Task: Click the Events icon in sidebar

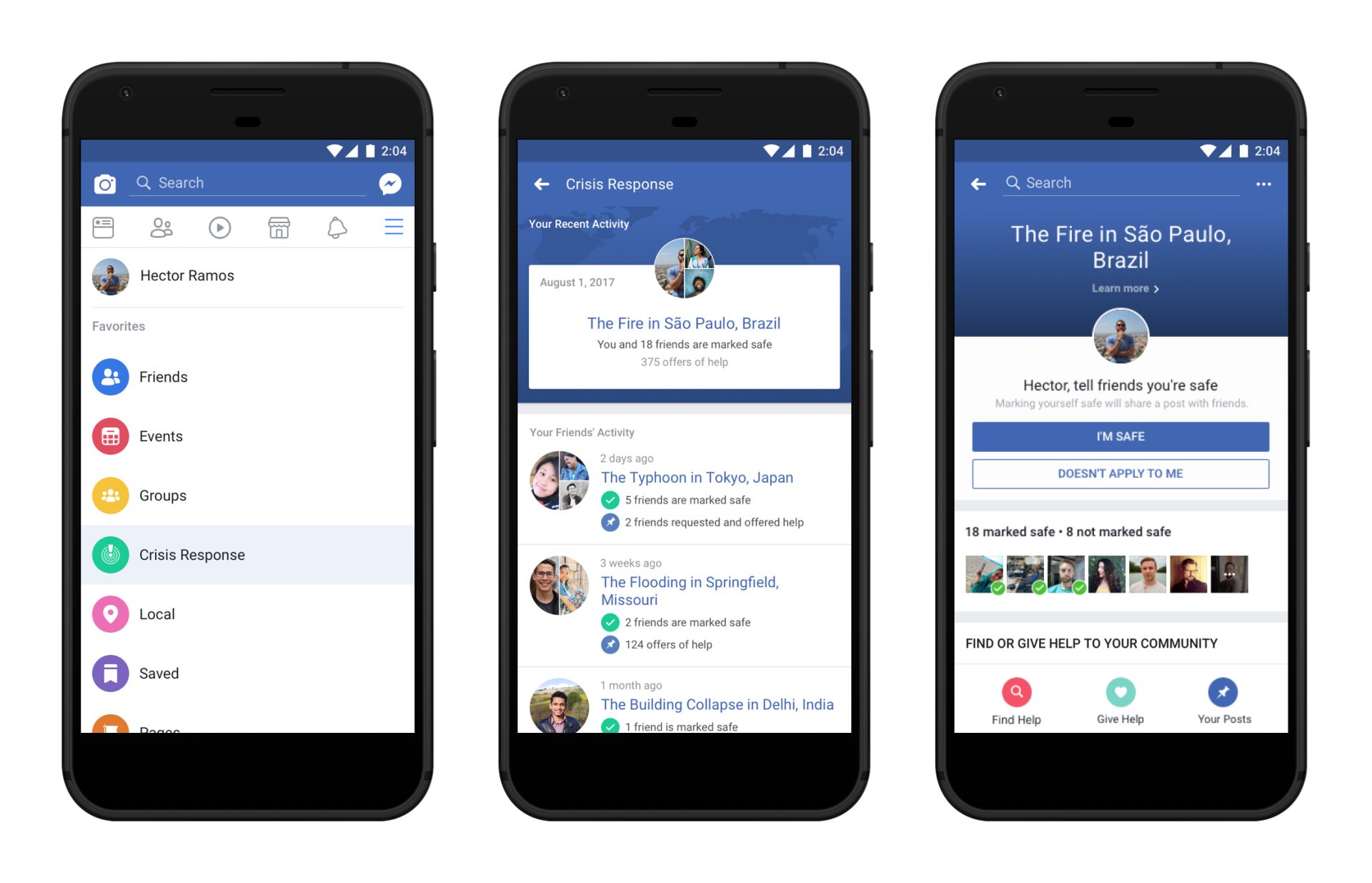Action: click(x=113, y=432)
